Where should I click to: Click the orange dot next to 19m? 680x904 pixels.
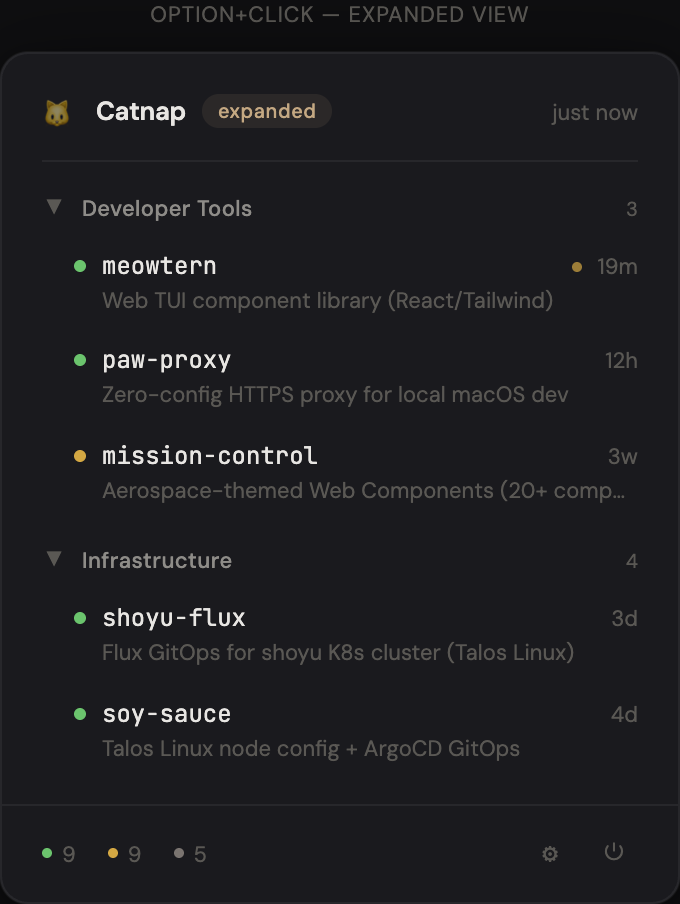pyautogui.click(x=577, y=267)
